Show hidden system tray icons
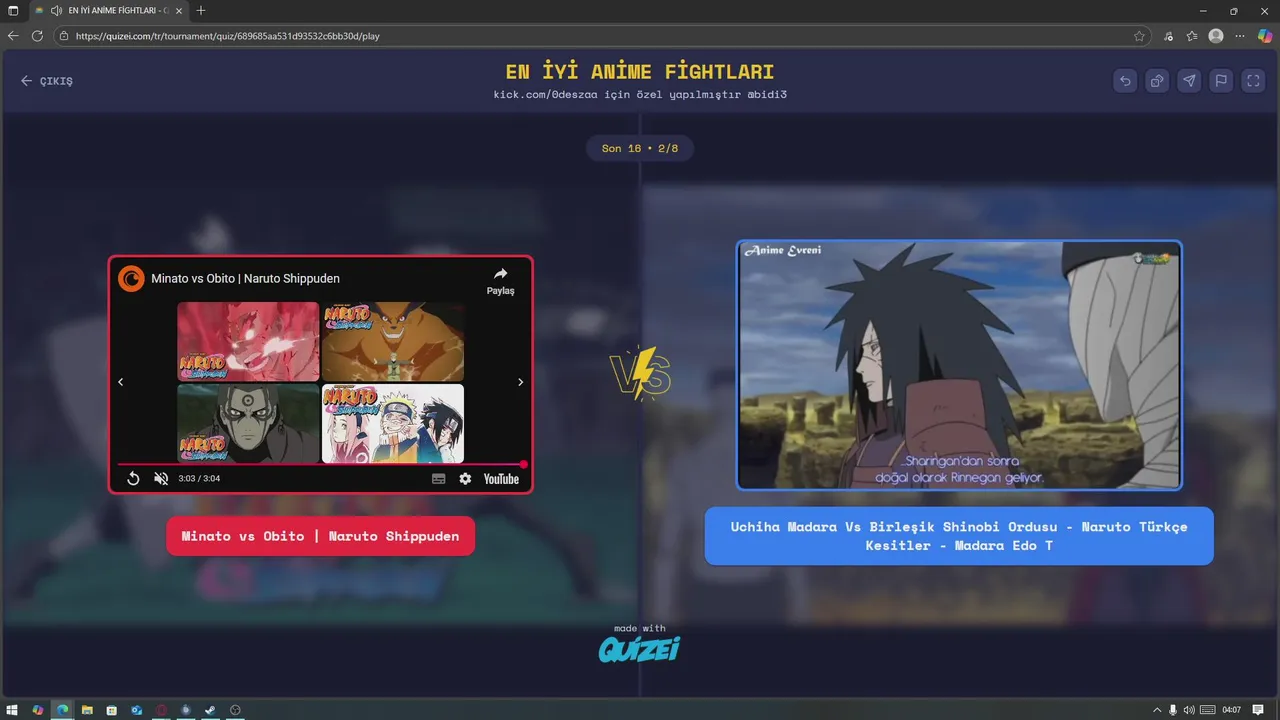 (x=1157, y=710)
